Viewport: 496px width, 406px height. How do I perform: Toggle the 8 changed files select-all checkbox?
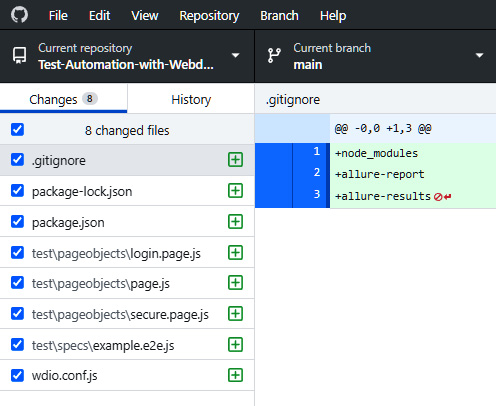click(x=17, y=129)
